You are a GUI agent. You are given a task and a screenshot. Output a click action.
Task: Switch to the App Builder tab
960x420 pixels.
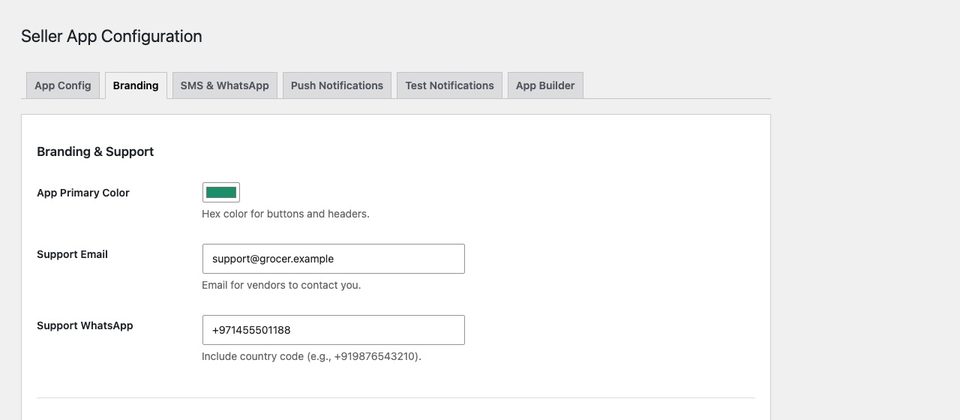(x=545, y=86)
